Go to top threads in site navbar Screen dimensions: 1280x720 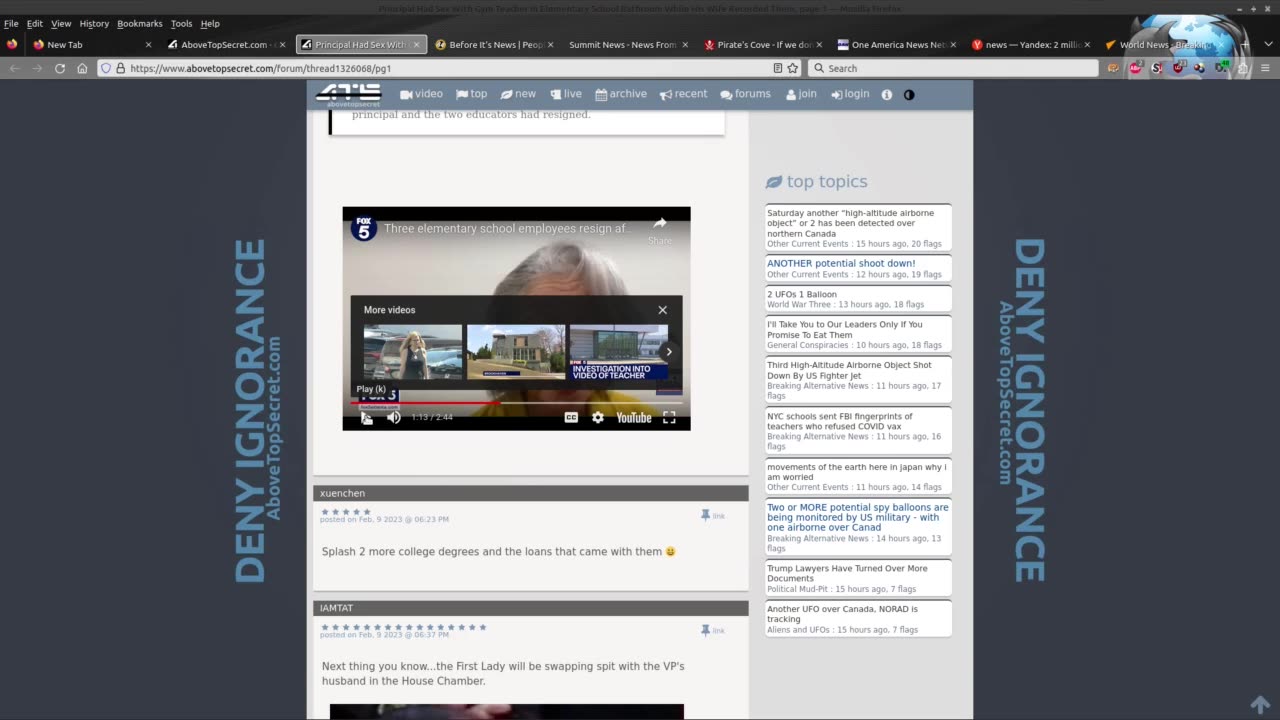click(x=472, y=94)
